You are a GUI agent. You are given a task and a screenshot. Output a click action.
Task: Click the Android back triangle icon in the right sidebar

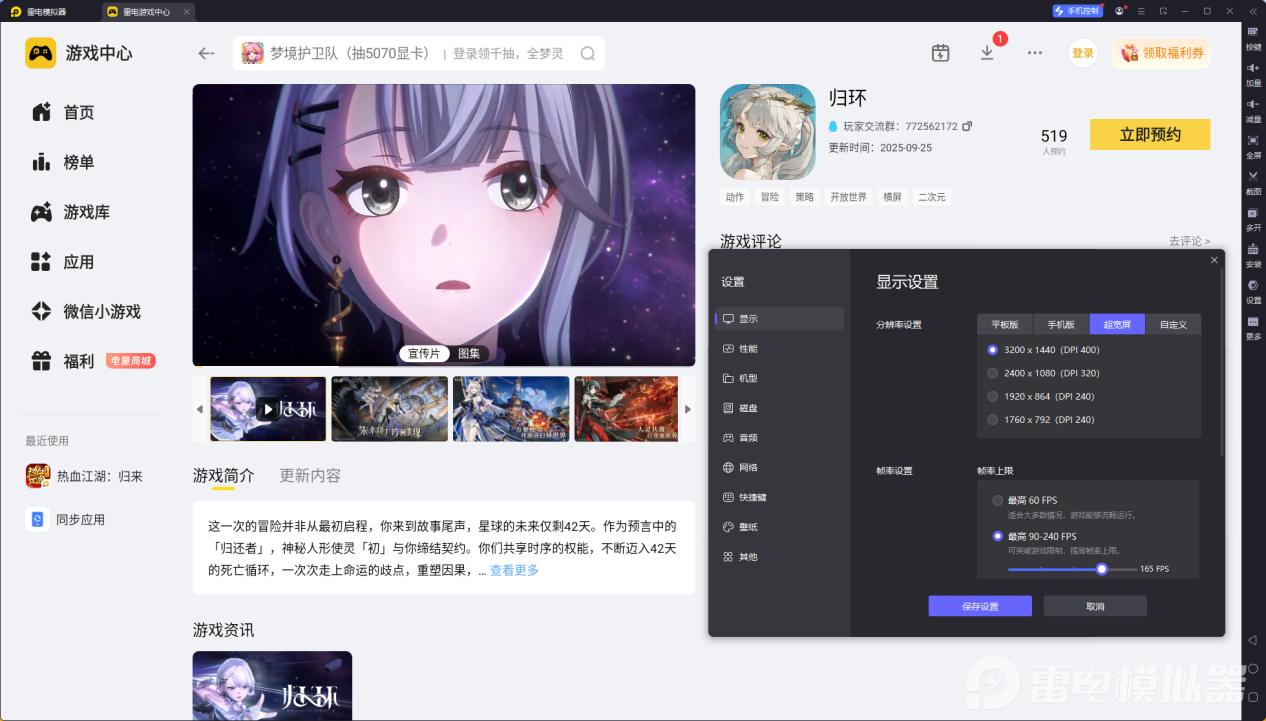click(x=1252, y=640)
